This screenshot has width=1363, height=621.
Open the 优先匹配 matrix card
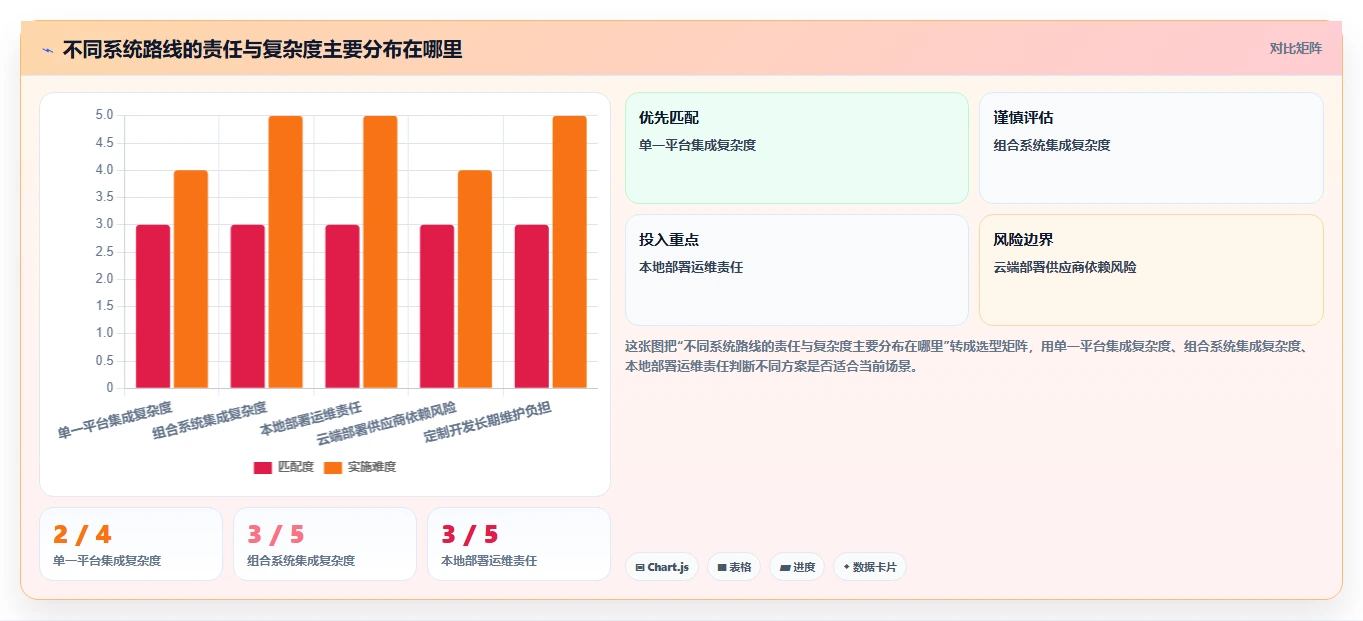point(797,148)
